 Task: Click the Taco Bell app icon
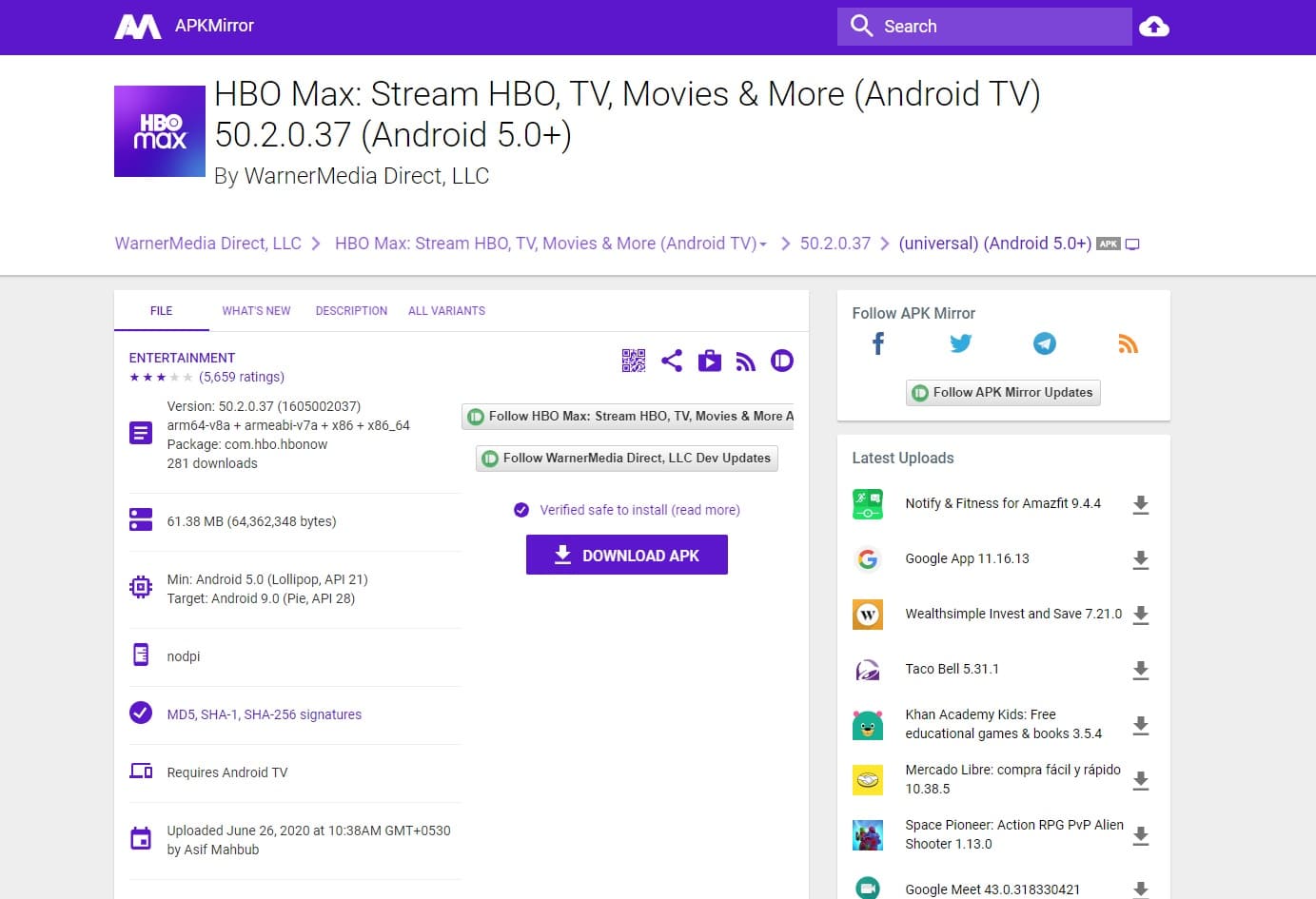pyautogui.click(x=868, y=670)
